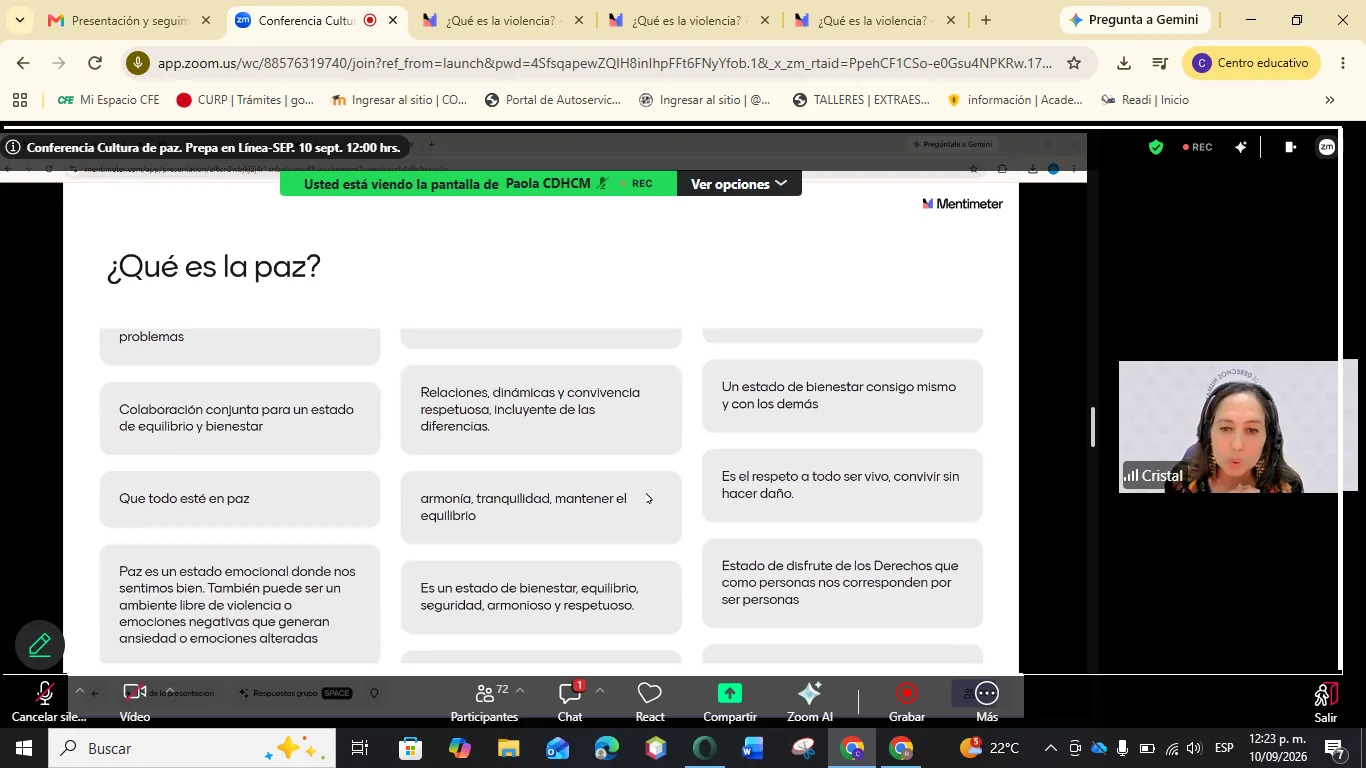Show more bookmarks with the double chevron
1366x768 pixels.
[x=1329, y=100]
